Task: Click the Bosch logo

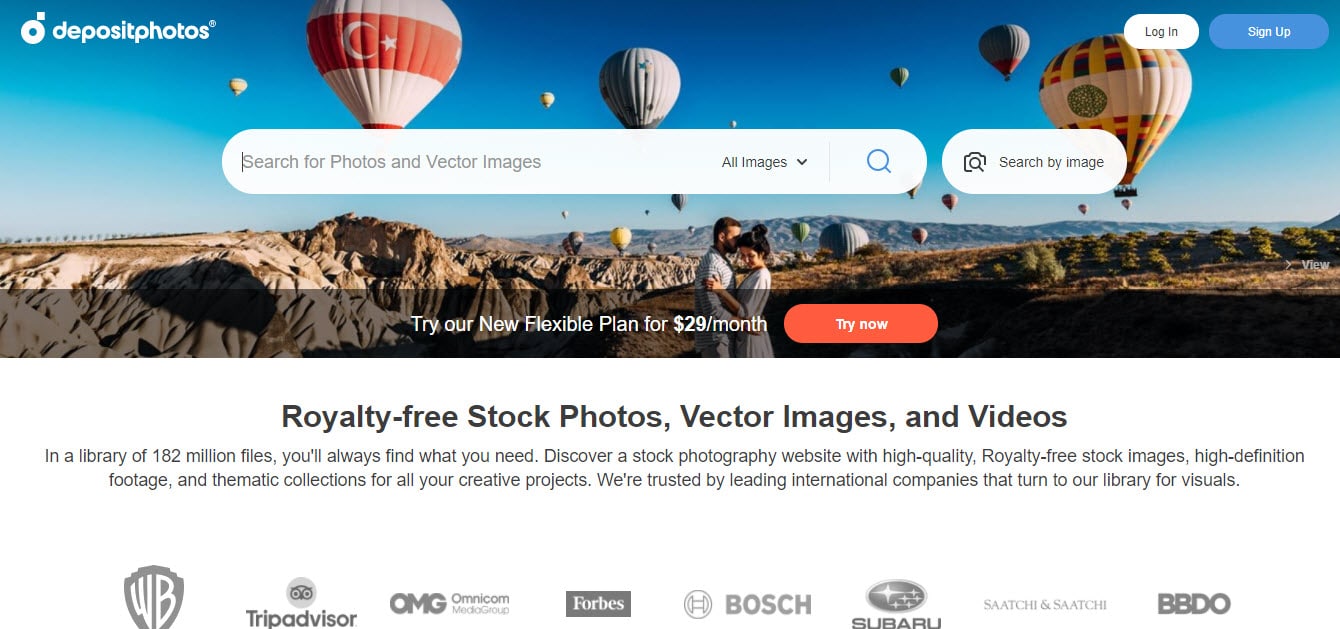Action: (x=747, y=604)
